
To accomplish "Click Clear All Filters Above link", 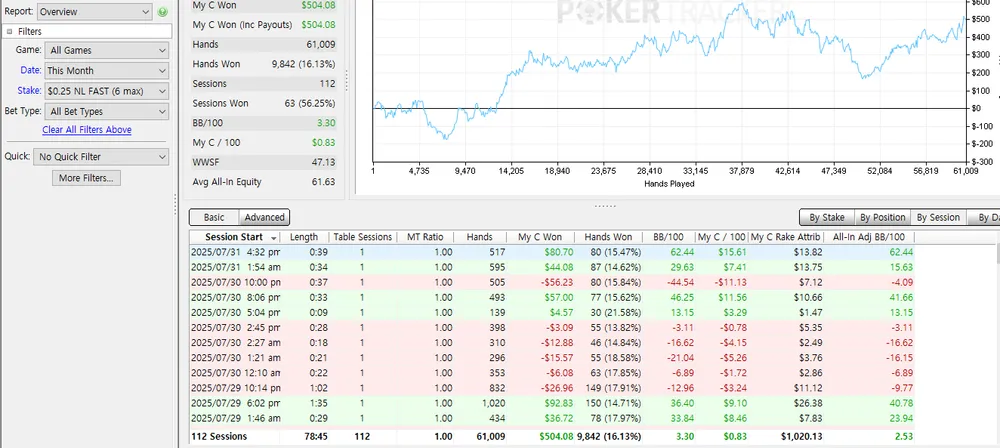I will coord(87,130).
